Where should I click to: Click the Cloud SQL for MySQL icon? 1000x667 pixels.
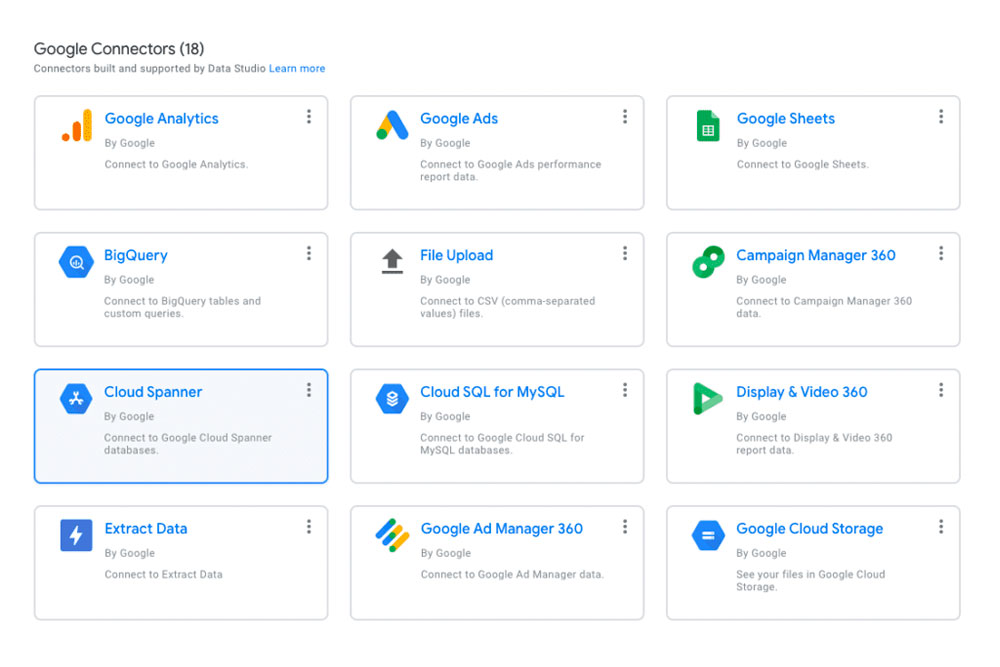pyautogui.click(x=392, y=399)
